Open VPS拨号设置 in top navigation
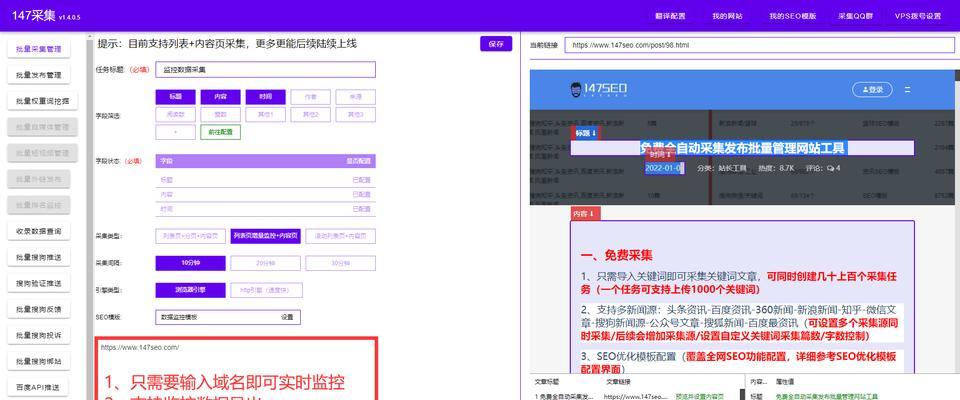The image size is (960, 400). (918, 16)
